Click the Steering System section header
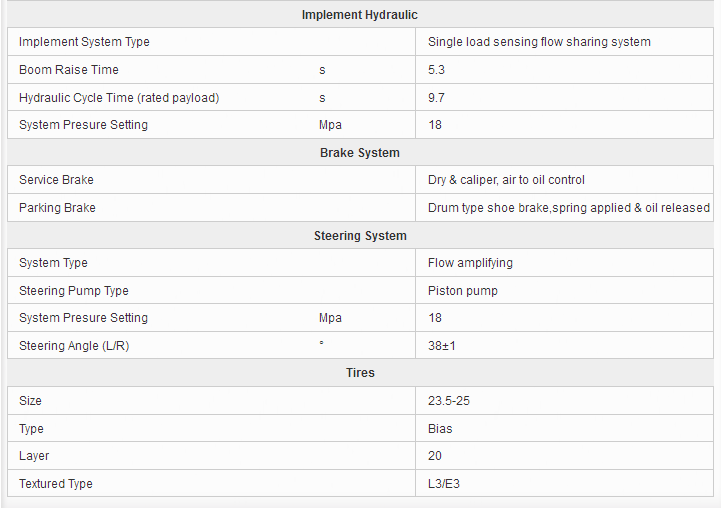 (x=360, y=236)
